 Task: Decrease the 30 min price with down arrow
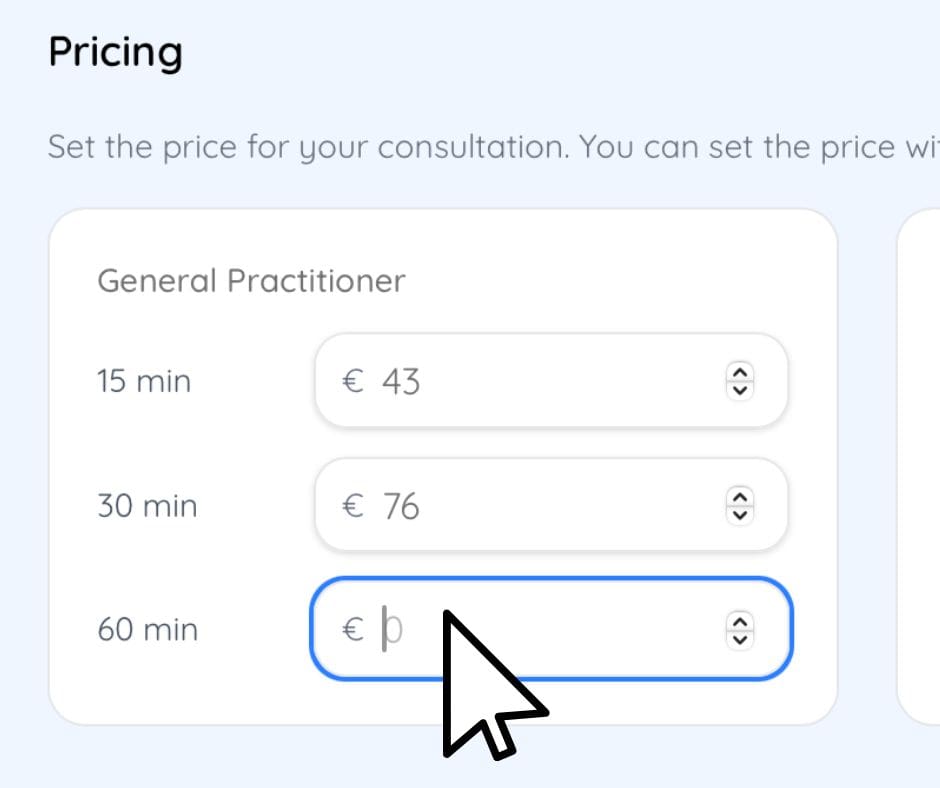pyautogui.click(x=739, y=515)
